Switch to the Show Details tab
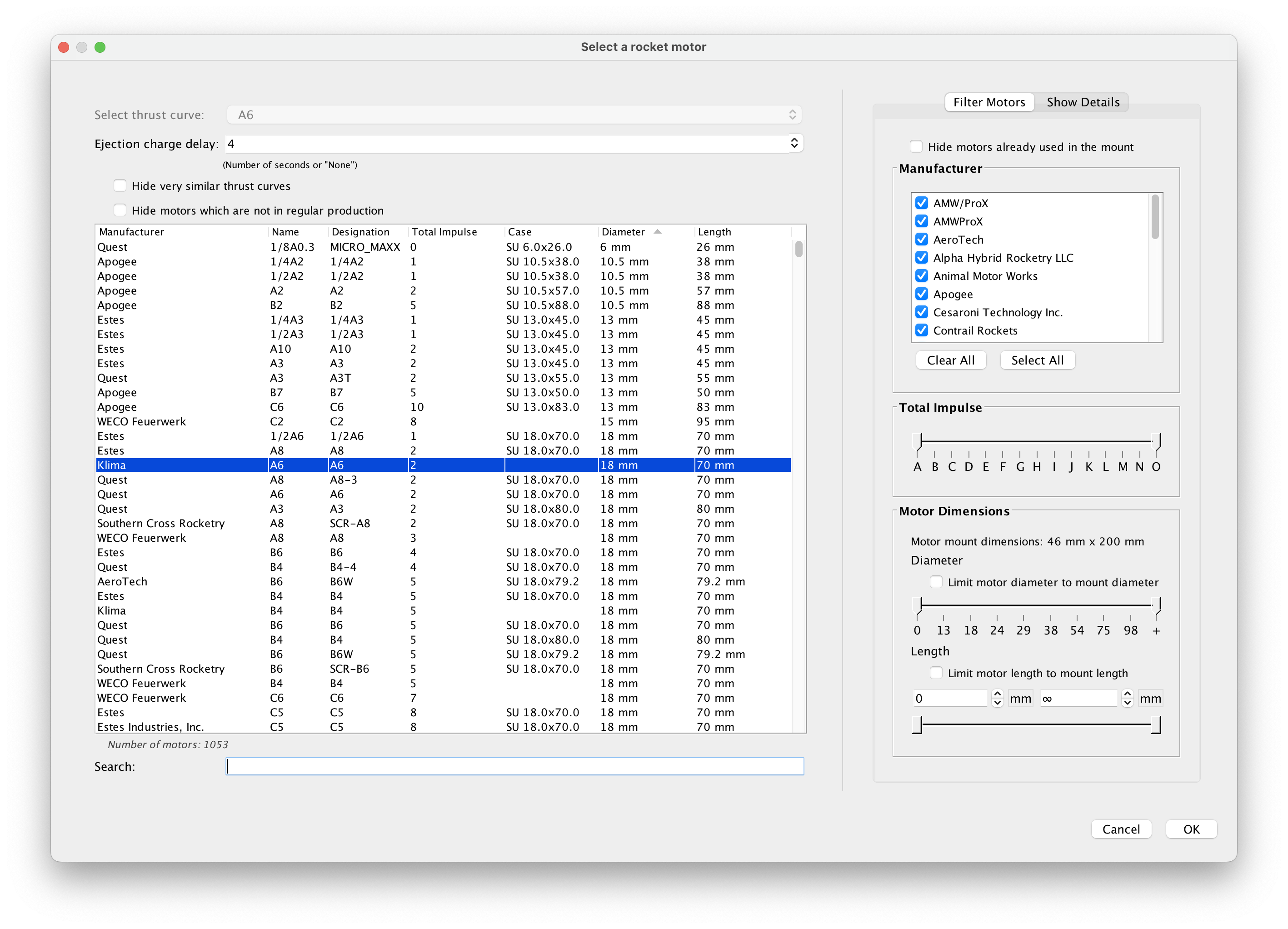The width and height of the screenshot is (1288, 929). click(x=1083, y=102)
